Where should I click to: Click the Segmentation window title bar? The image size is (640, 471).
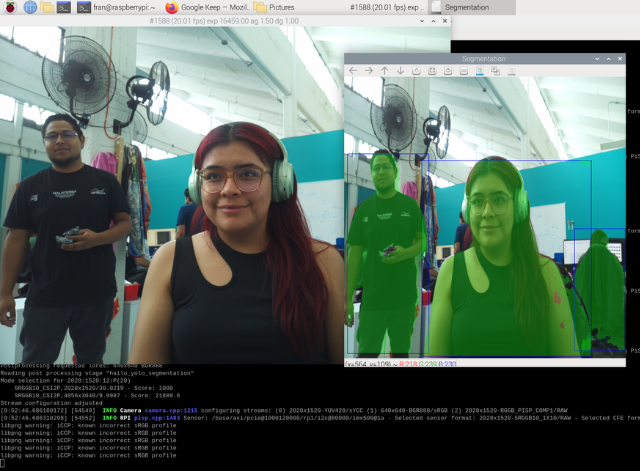tap(484, 59)
